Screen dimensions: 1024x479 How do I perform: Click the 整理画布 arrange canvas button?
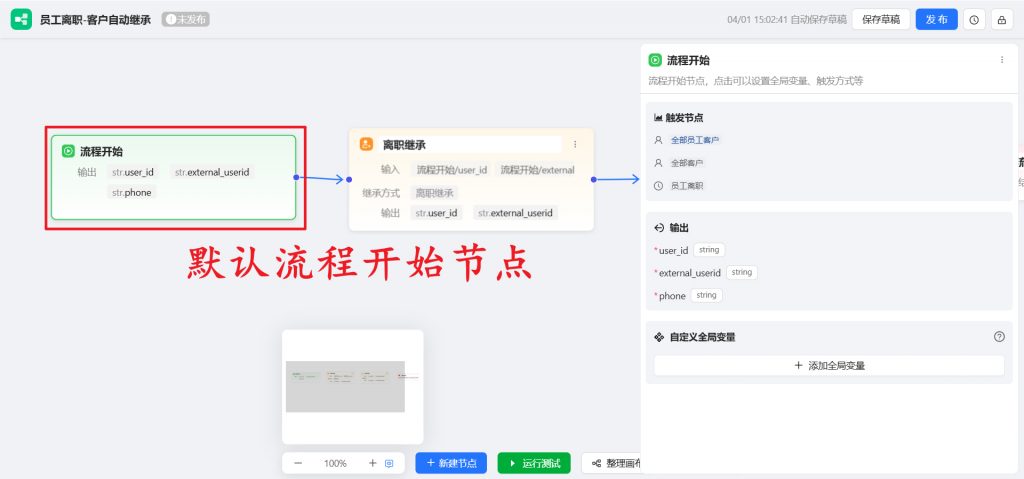pyautogui.click(x=611, y=463)
